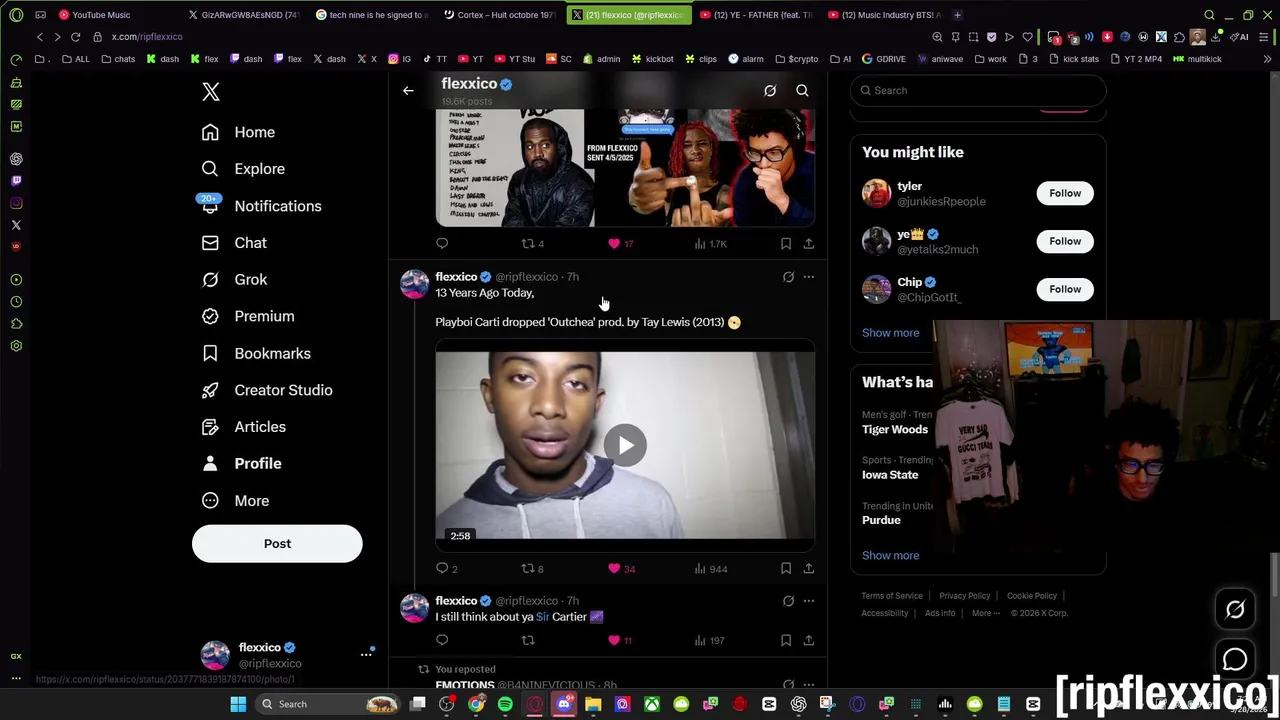
Task: Repost the Playboi Carti Outchea post
Action: (528, 568)
